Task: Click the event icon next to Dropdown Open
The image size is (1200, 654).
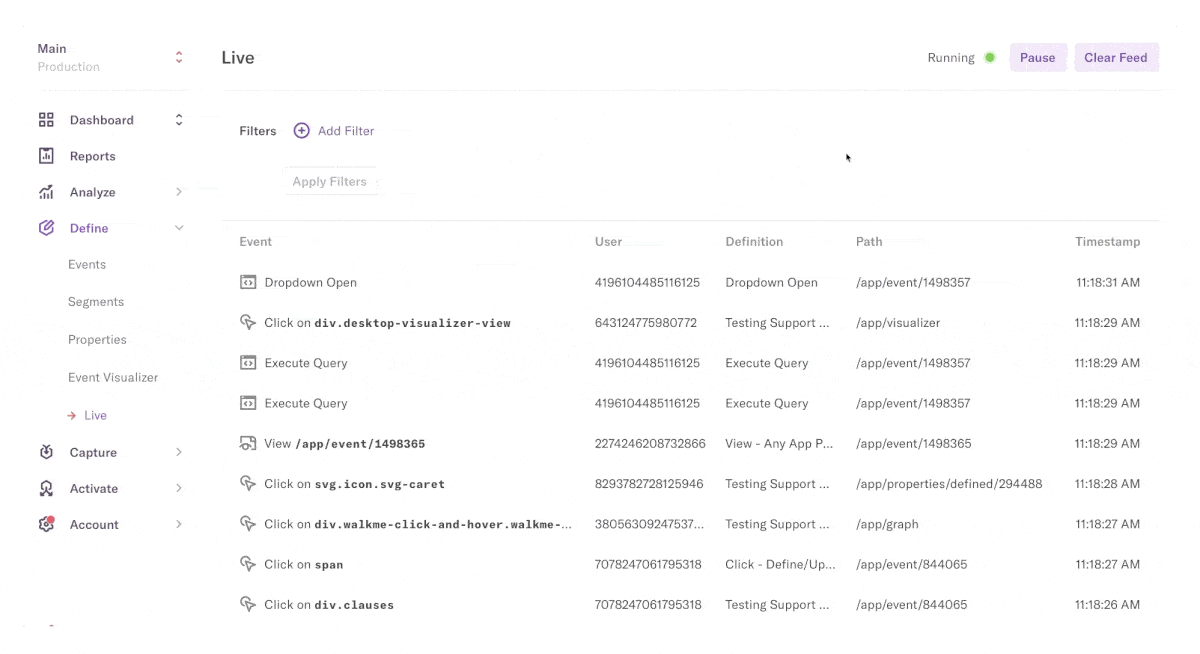Action: [x=248, y=282]
